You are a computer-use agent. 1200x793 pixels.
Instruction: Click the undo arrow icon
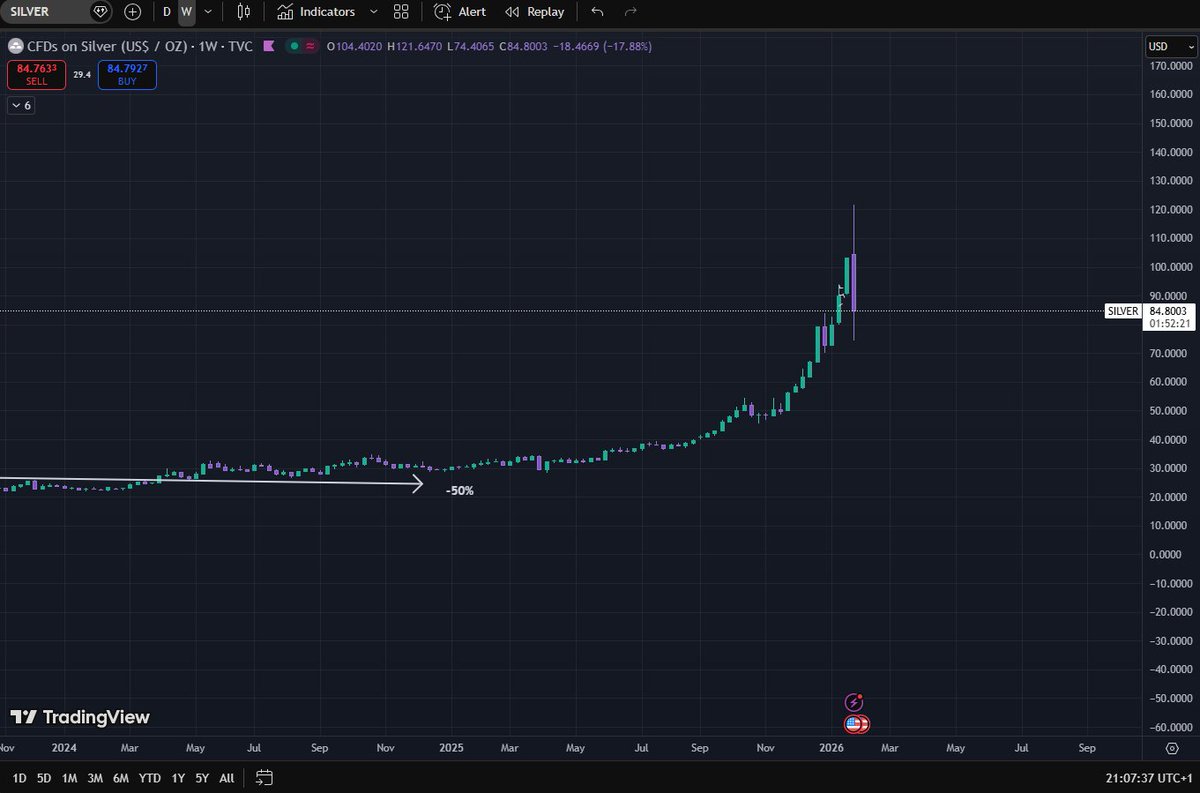596,11
